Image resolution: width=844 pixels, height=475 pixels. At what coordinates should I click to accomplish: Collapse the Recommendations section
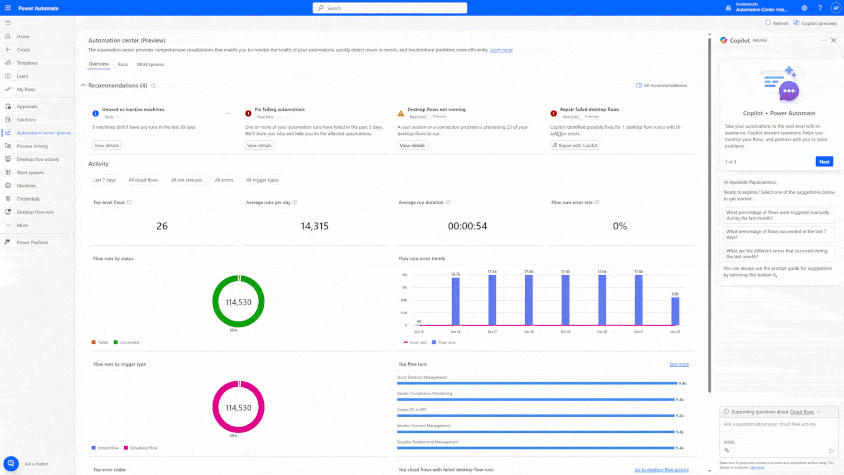pos(84,86)
